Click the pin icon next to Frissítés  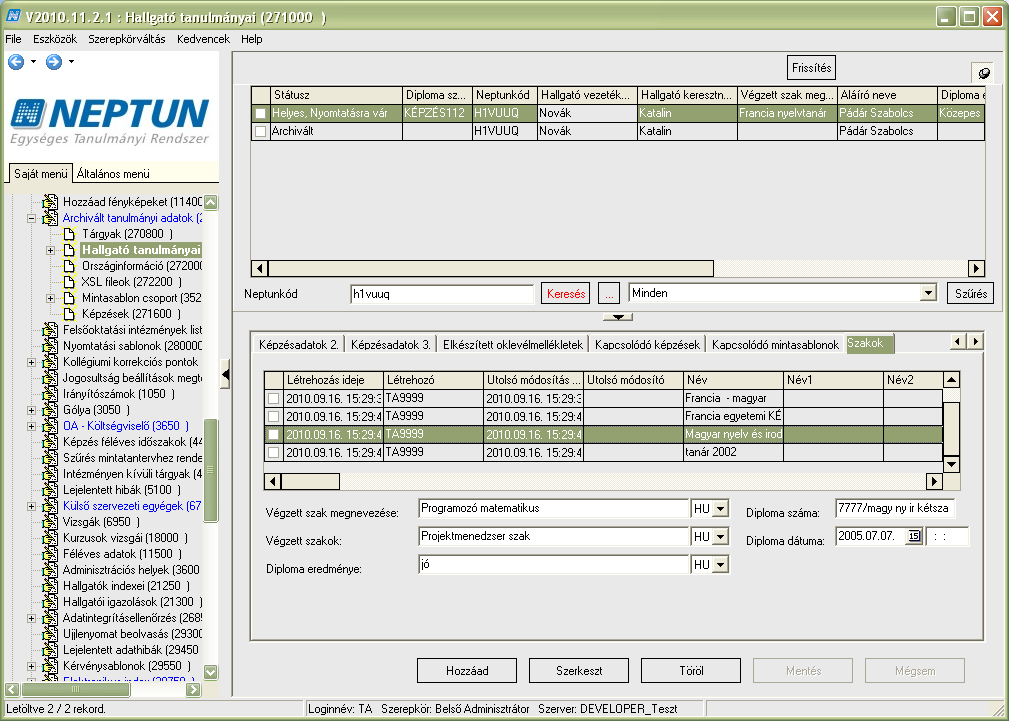pyautogui.click(x=983, y=73)
